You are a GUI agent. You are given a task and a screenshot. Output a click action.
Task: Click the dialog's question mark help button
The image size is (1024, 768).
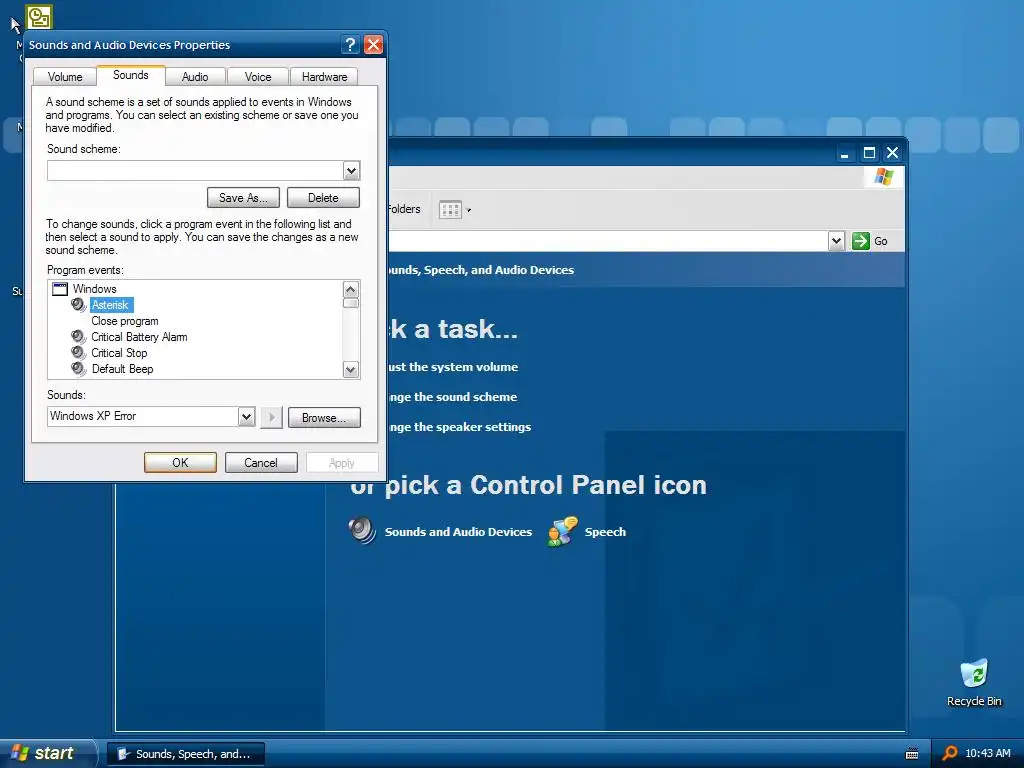(351, 44)
